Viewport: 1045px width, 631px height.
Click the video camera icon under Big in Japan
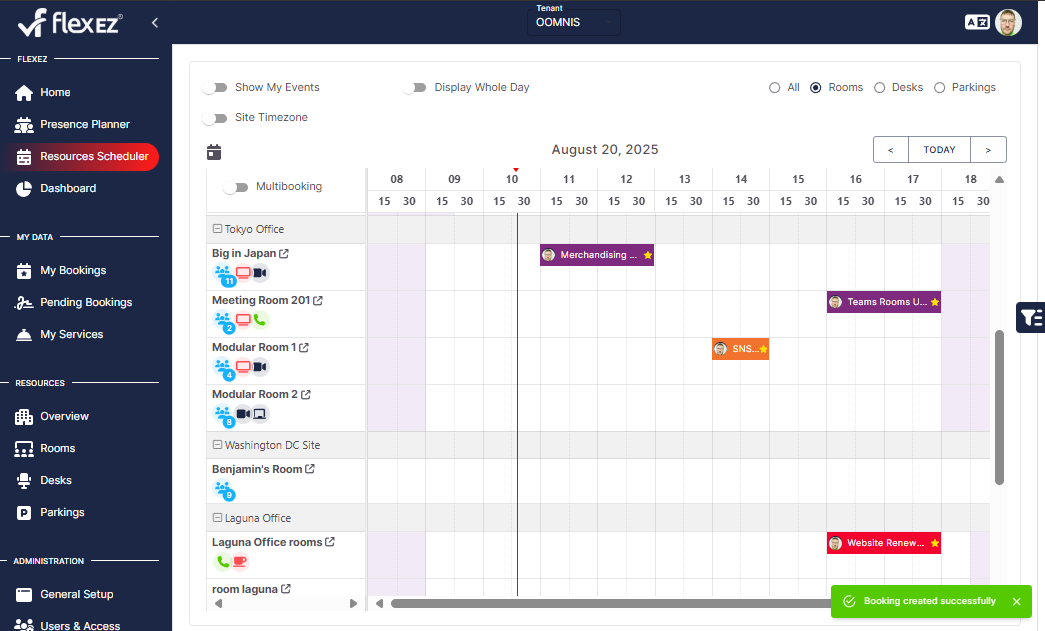[260, 273]
